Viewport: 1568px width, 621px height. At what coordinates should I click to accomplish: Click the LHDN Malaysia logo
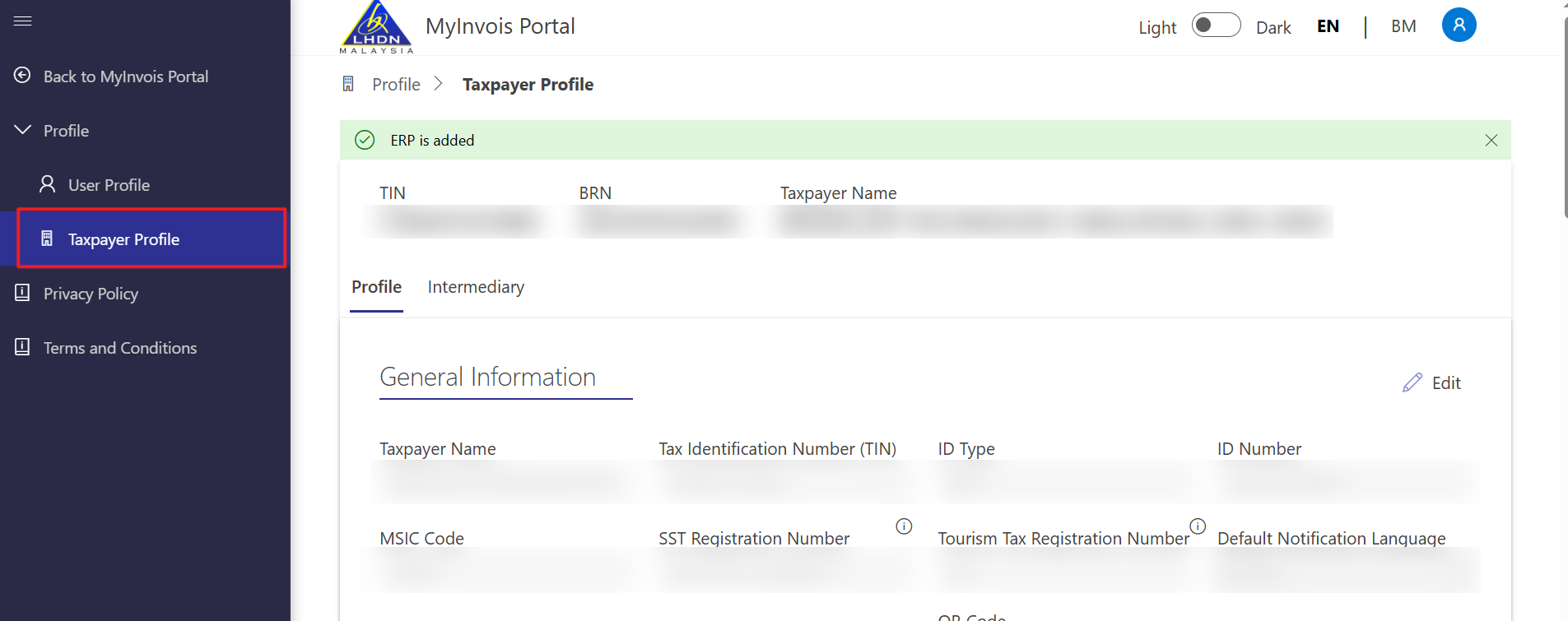[376, 28]
